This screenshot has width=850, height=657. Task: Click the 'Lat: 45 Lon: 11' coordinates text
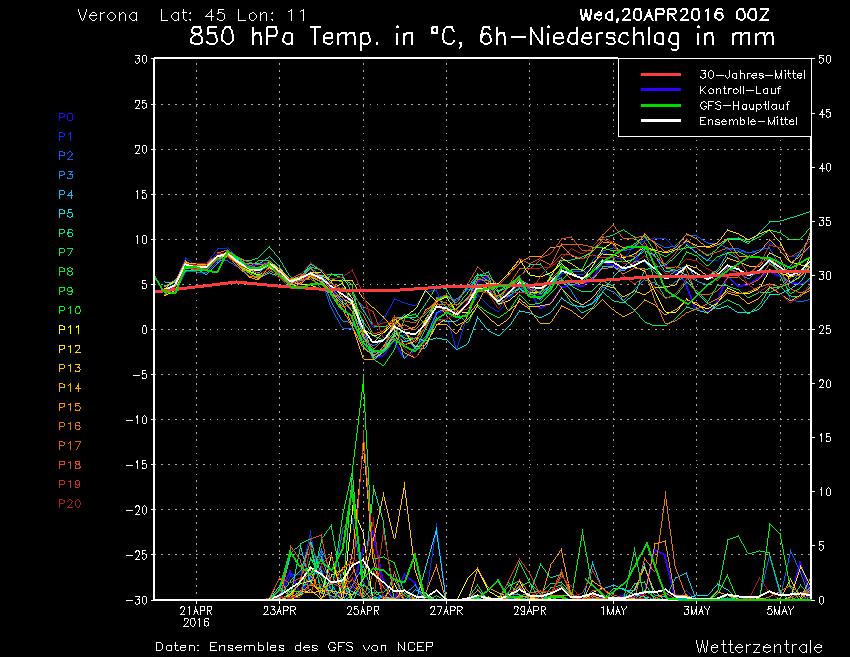coord(233,15)
